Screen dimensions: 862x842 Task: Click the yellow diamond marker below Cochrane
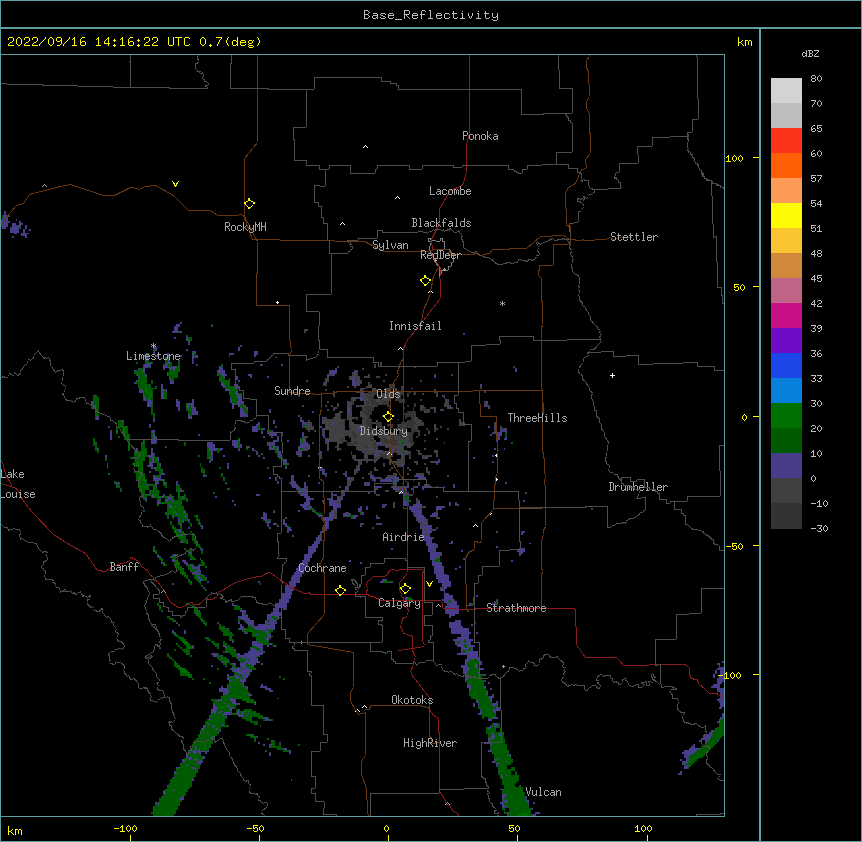(340, 590)
